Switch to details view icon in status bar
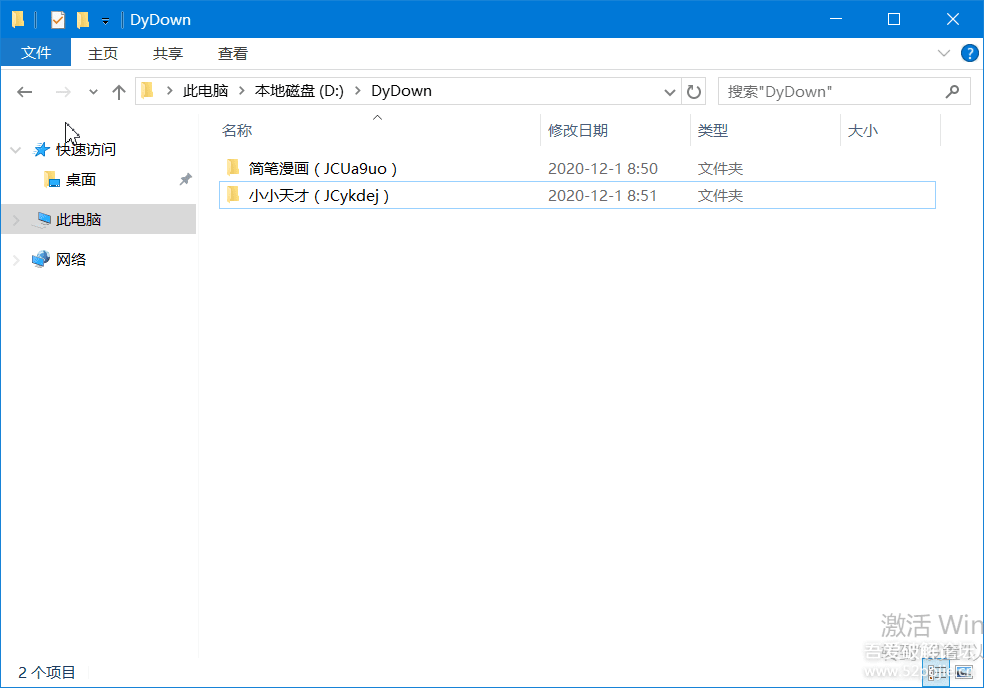The width and height of the screenshot is (984, 688). [936, 673]
